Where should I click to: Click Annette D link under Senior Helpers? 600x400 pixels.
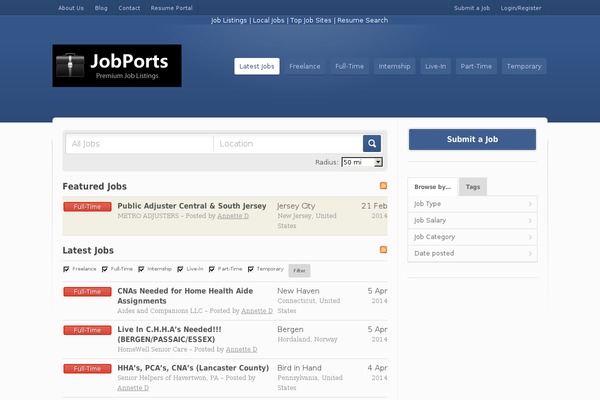click(133, 388)
